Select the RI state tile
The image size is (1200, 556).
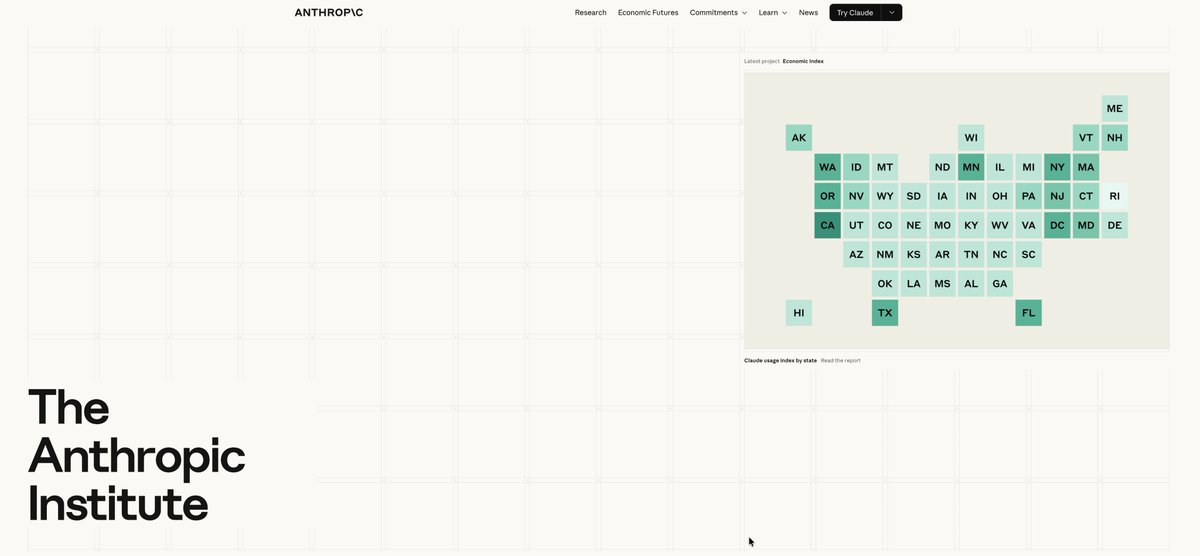coord(1115,196)
